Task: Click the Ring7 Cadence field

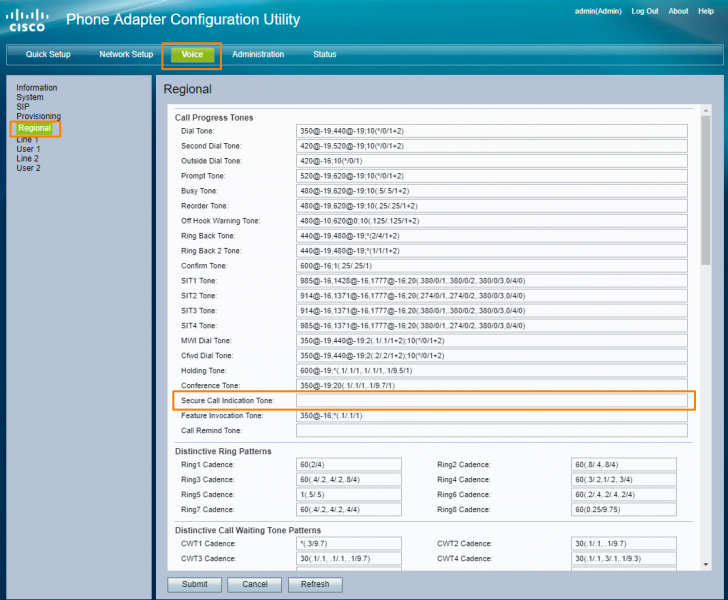Action: (349, 509)
